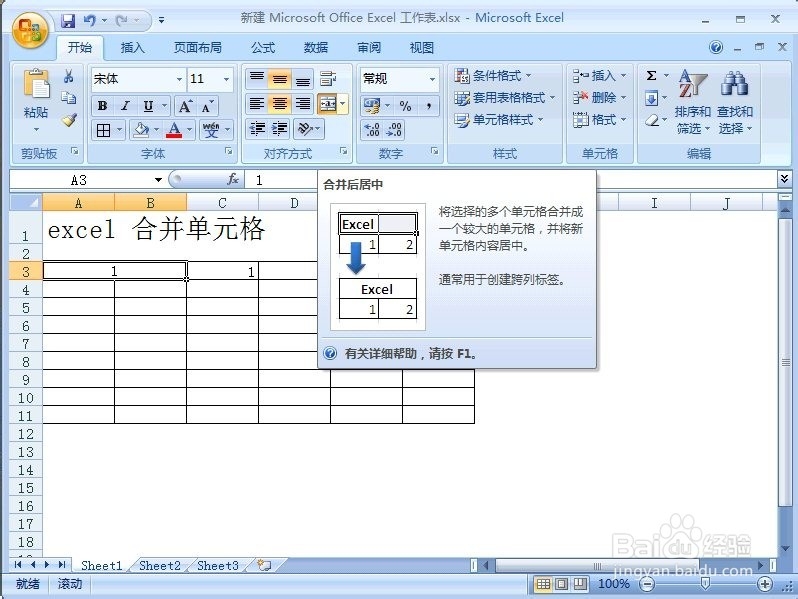Increase decimal places
The image size is (798, 599).
[x=372, y=129]
